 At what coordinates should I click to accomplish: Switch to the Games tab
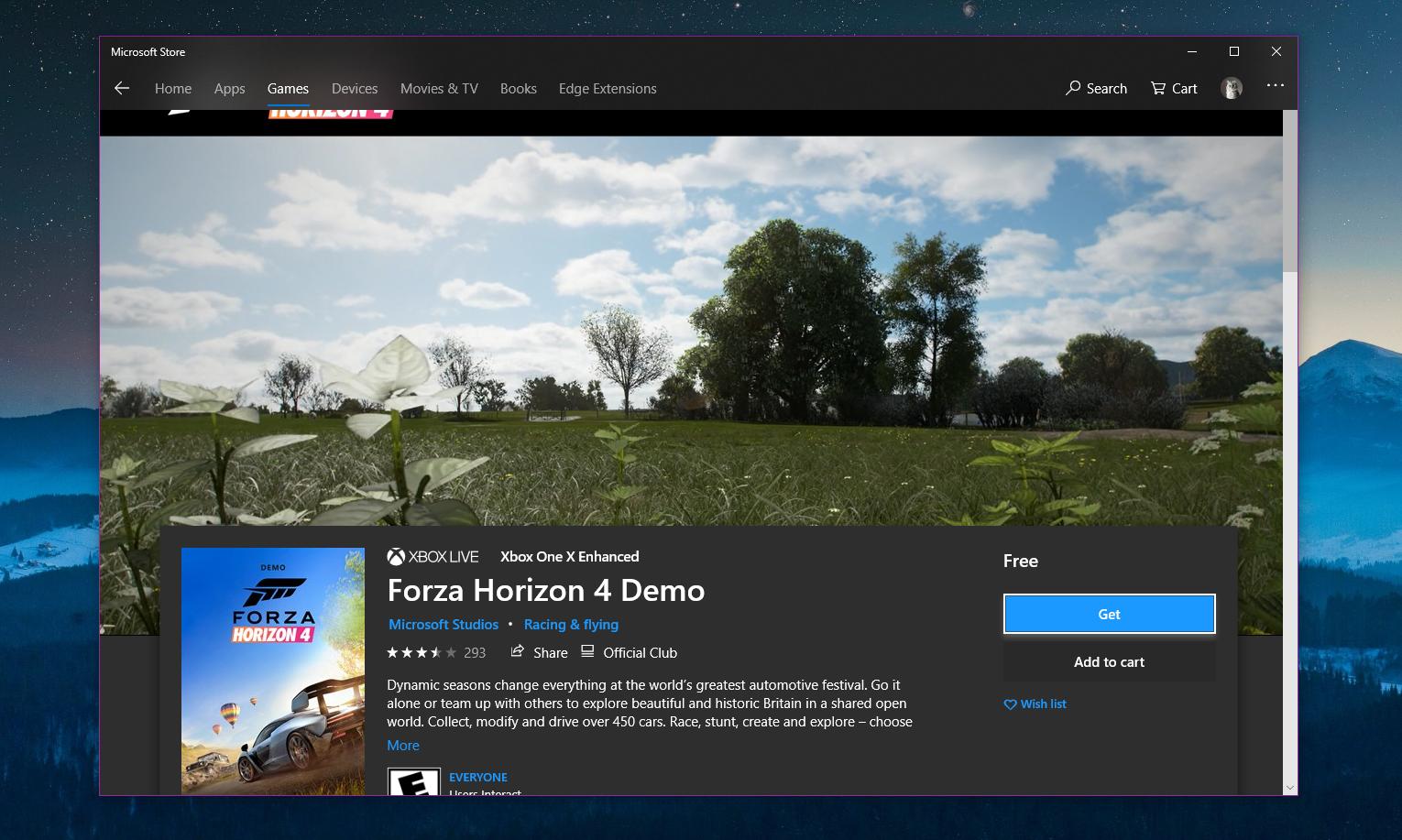[x=288, y=88]
